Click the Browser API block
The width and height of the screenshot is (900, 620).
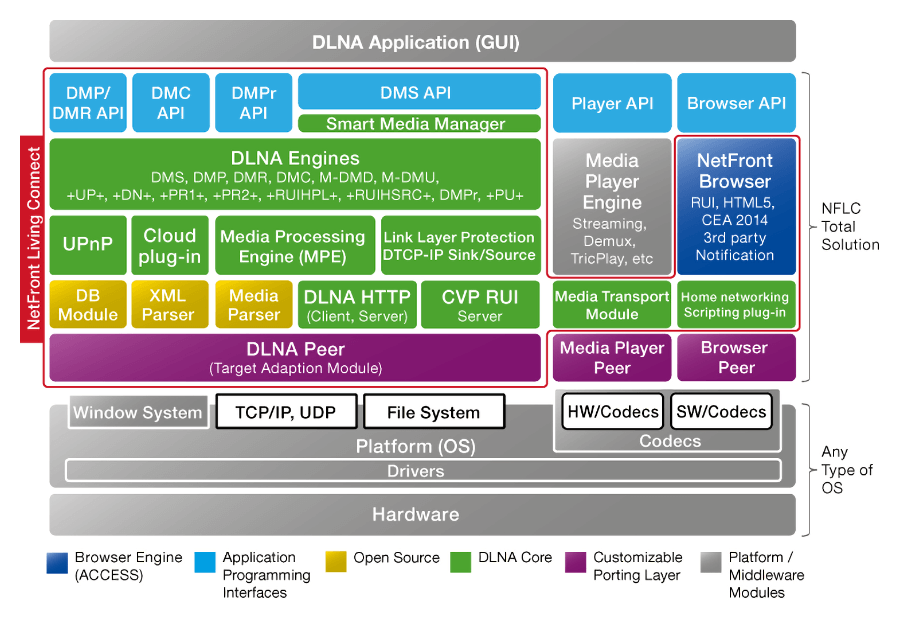736,103
